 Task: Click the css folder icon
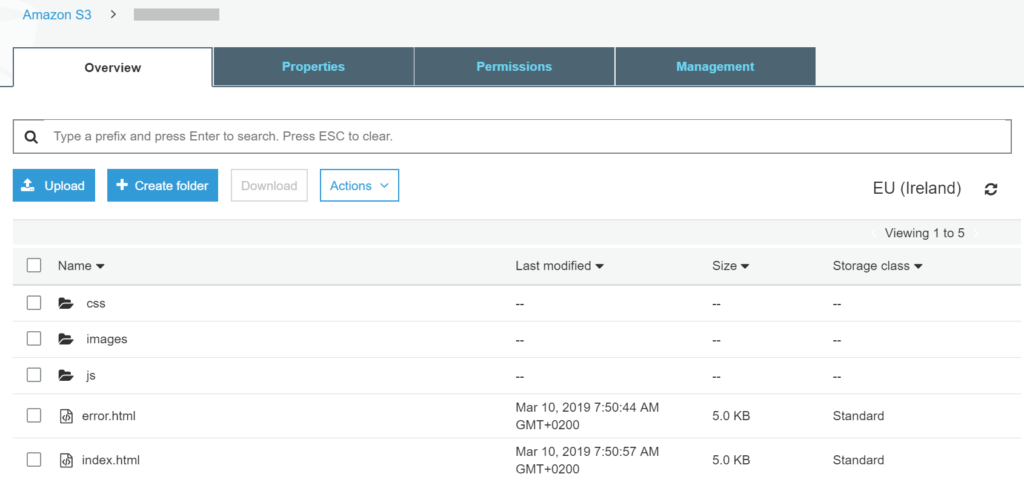pyautogui.click(x=65, y=303)
